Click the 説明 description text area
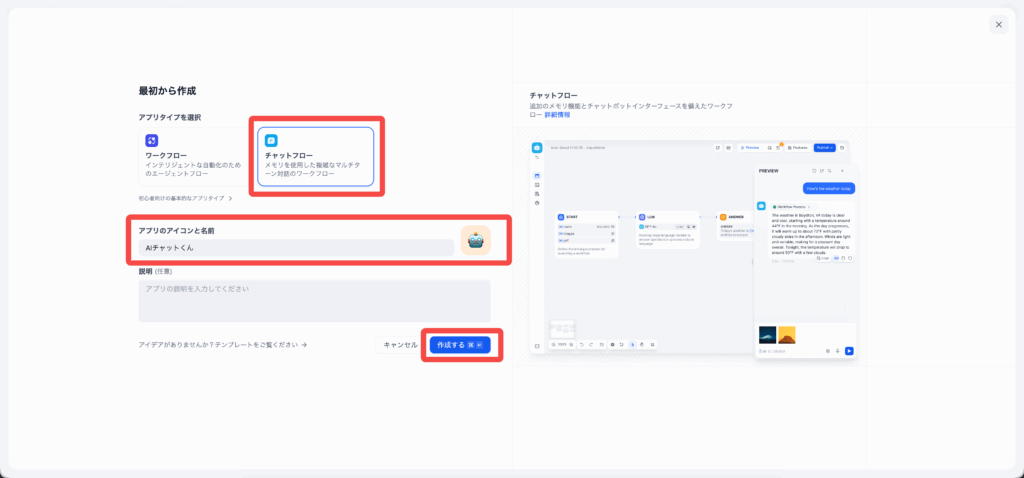This screenshot has height=478, width=1024. pyautogui.click(x=314, y=300)
